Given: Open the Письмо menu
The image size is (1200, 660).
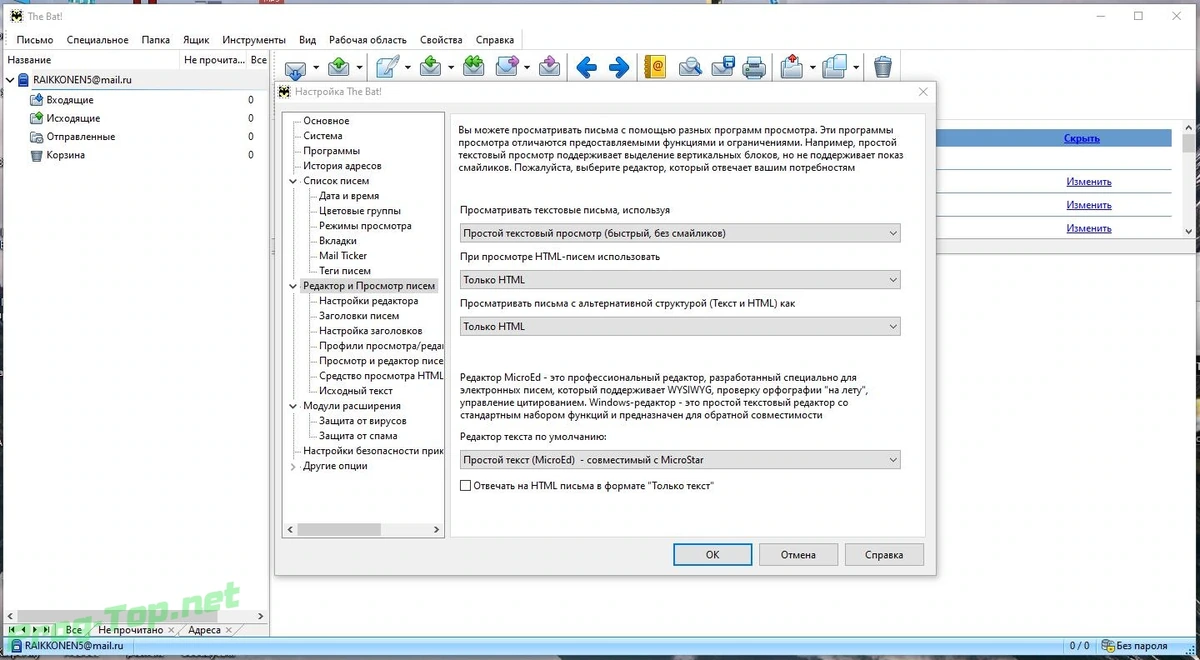Looking at the screenshot, I should [35, 40].
